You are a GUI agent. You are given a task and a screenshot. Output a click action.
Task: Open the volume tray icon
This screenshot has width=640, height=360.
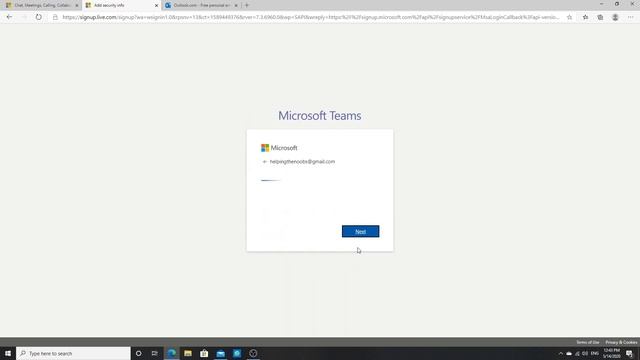(x=585, y=353)
